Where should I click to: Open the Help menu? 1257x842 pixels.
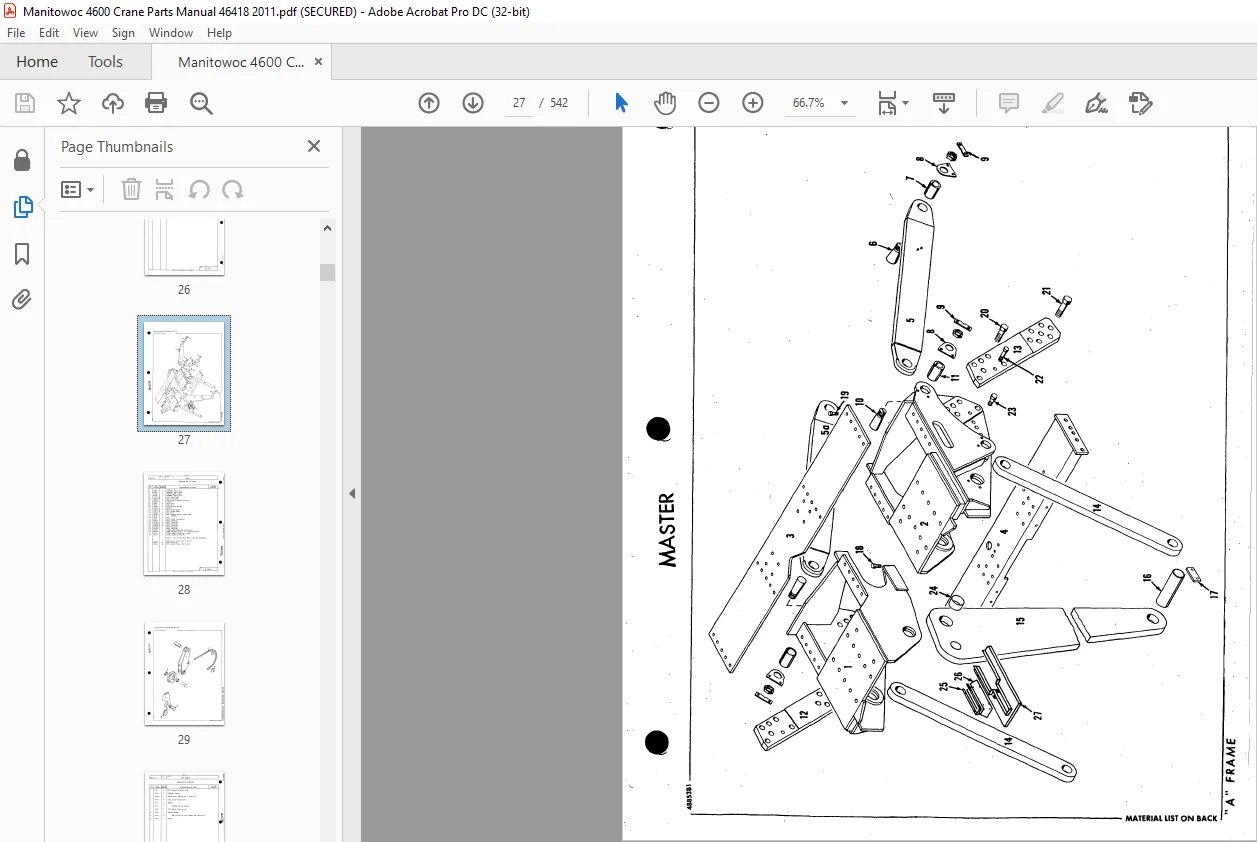[x=219, y=33]
